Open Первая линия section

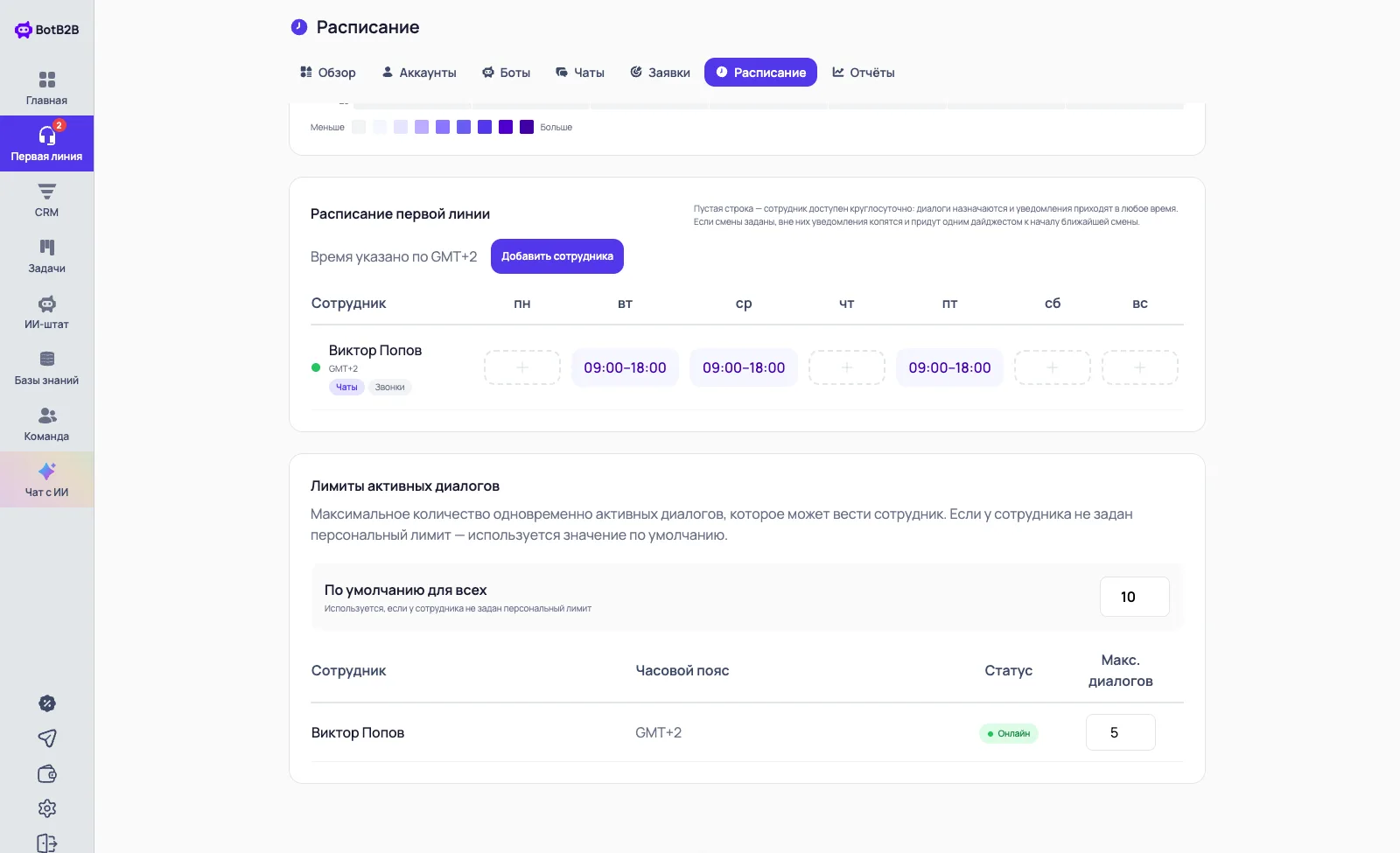click(47, 144)
